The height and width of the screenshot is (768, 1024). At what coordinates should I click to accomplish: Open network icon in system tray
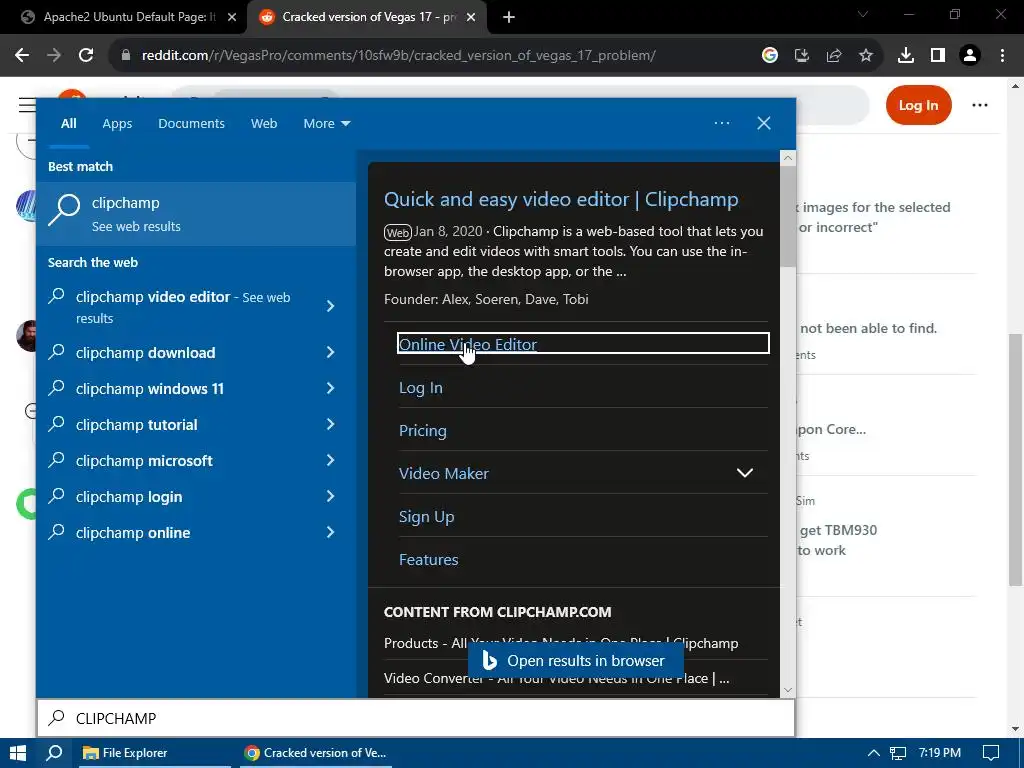coord(898,754)
